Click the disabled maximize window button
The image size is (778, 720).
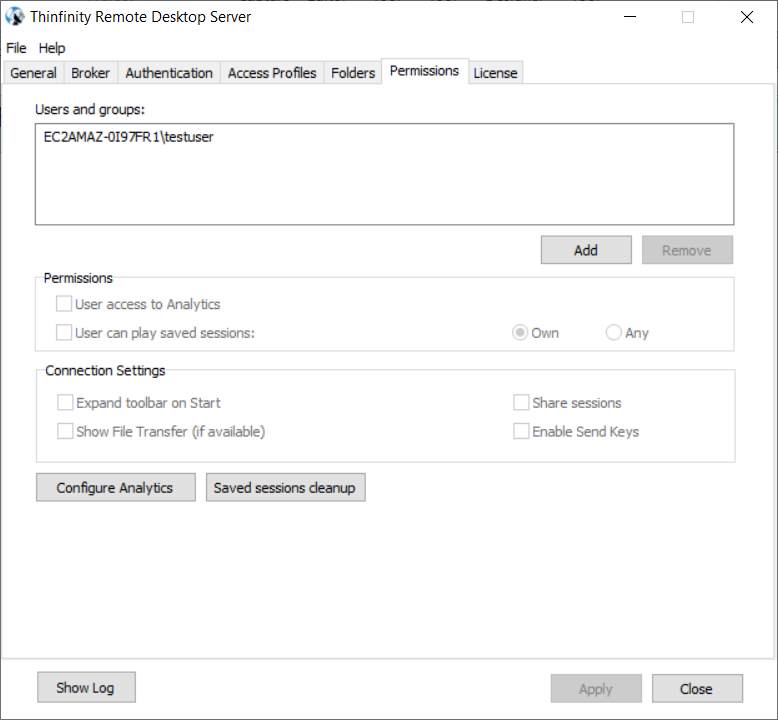(x=688, y=17)
